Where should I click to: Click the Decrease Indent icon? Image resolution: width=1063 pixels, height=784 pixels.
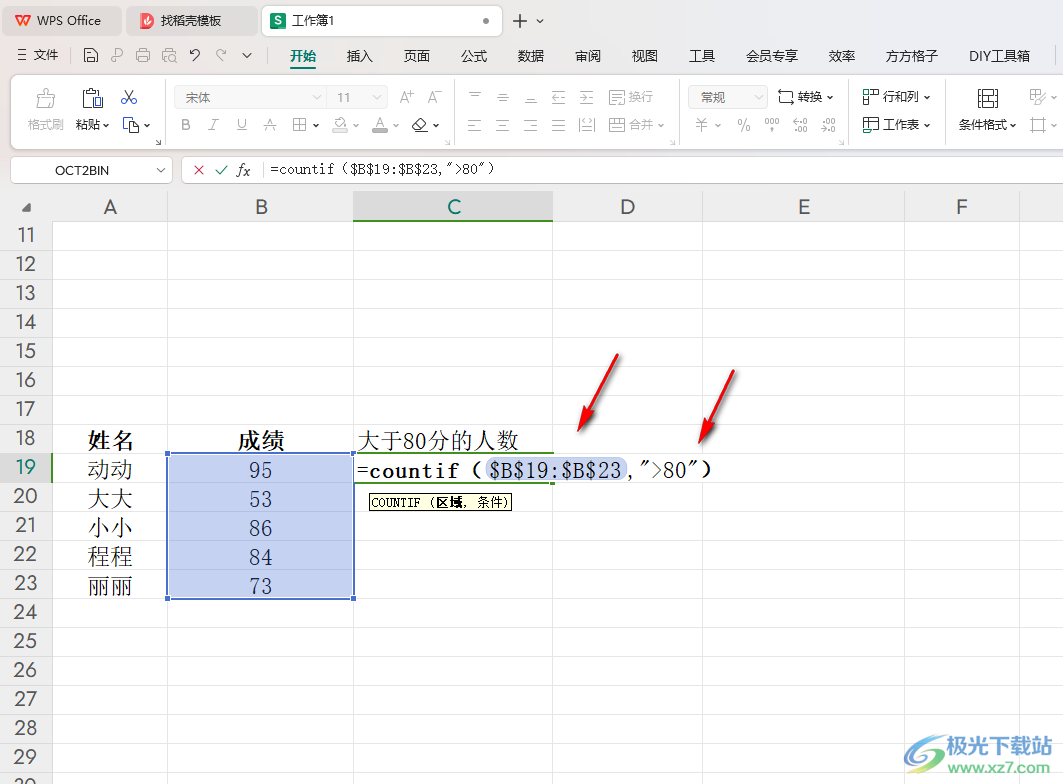click(x=559, y=97)
